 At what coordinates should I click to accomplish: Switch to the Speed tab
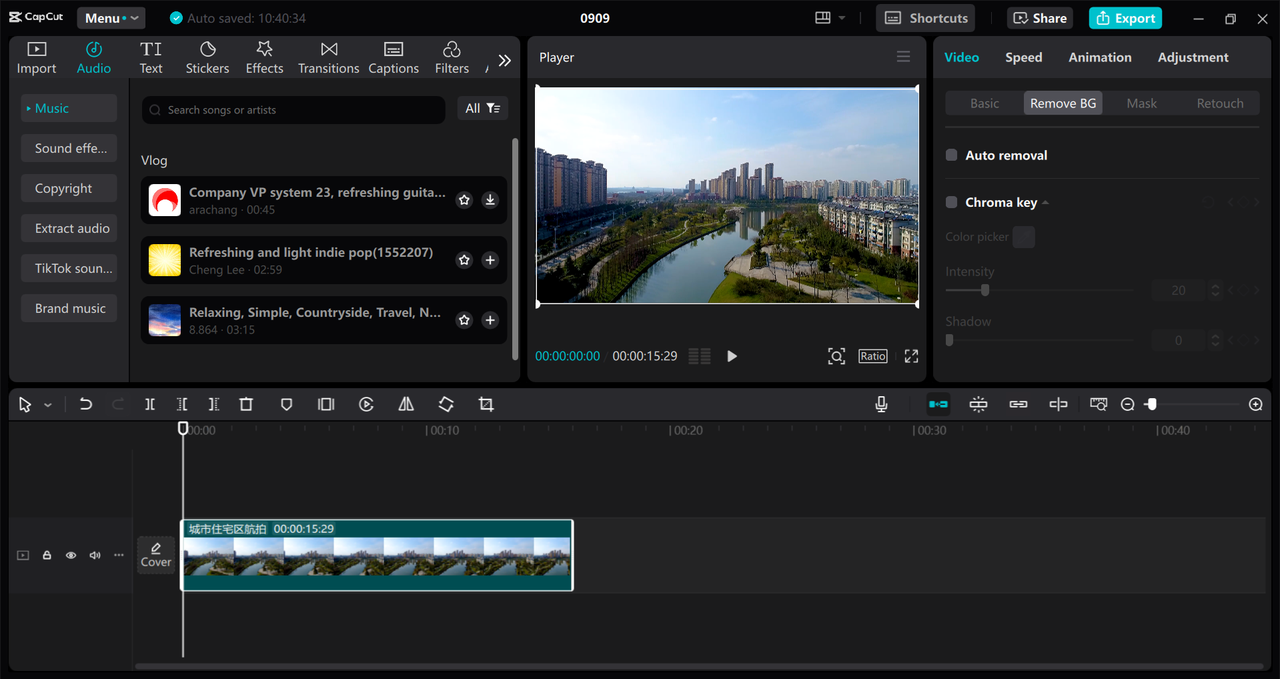(x=1024, y=57)
